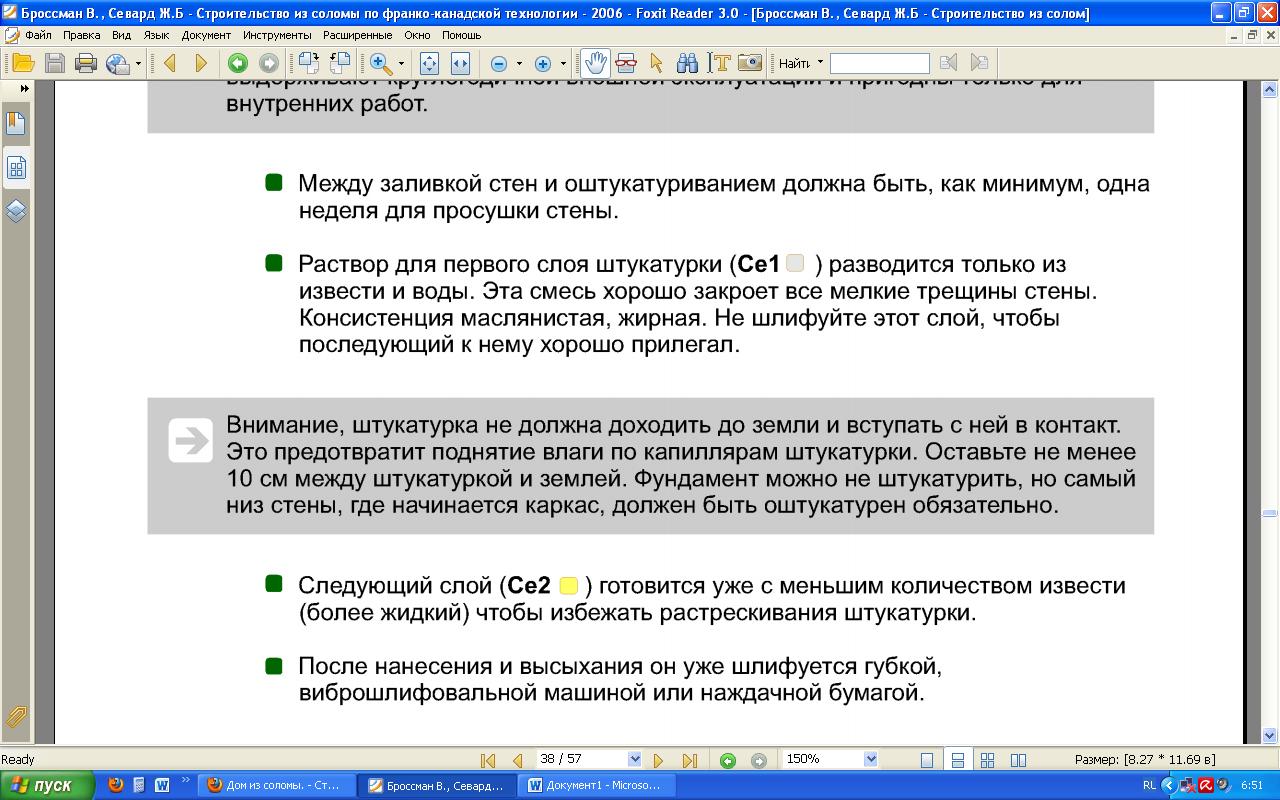Activate the Typewriter text tool

point(718,63)
